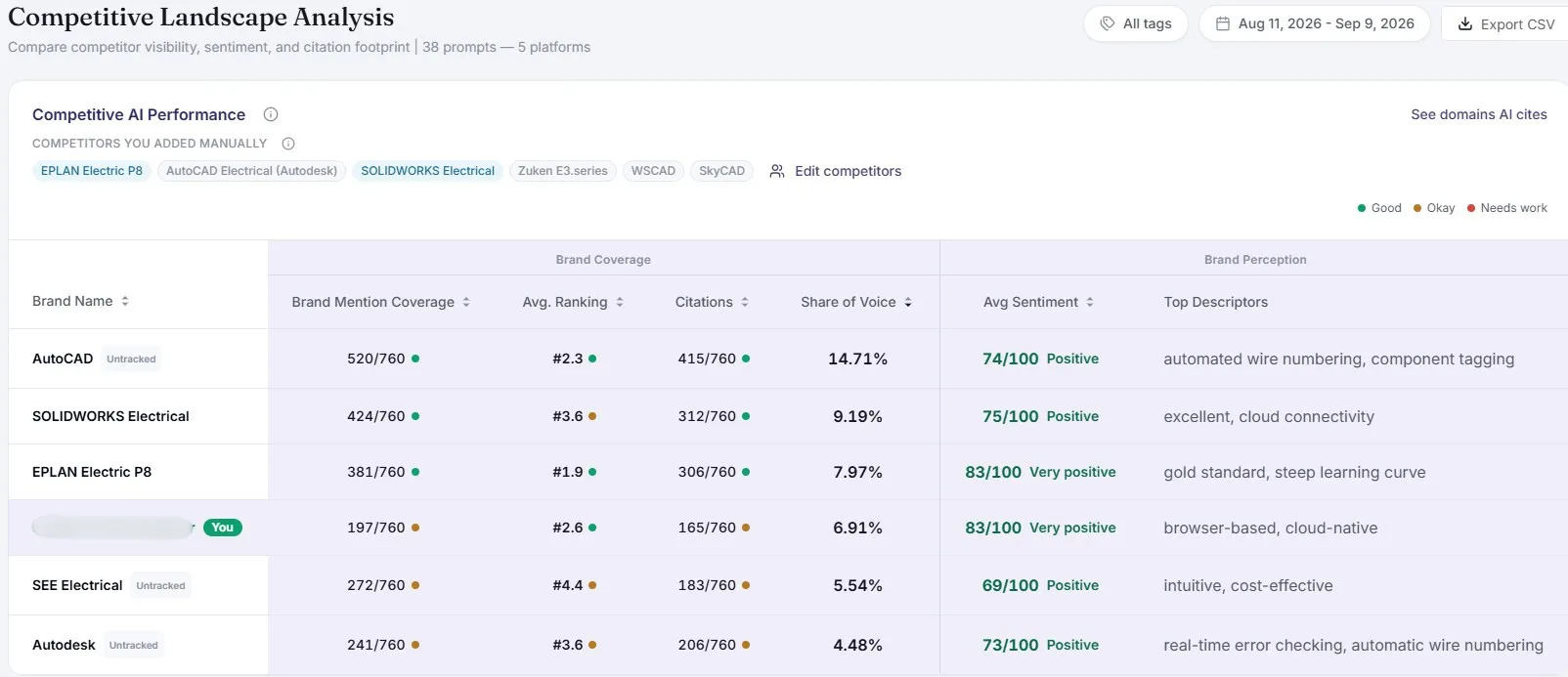Click the 14.71% share of voice
The height and width of the screenshot is (677, 1568).
click(x=857, y=359)
